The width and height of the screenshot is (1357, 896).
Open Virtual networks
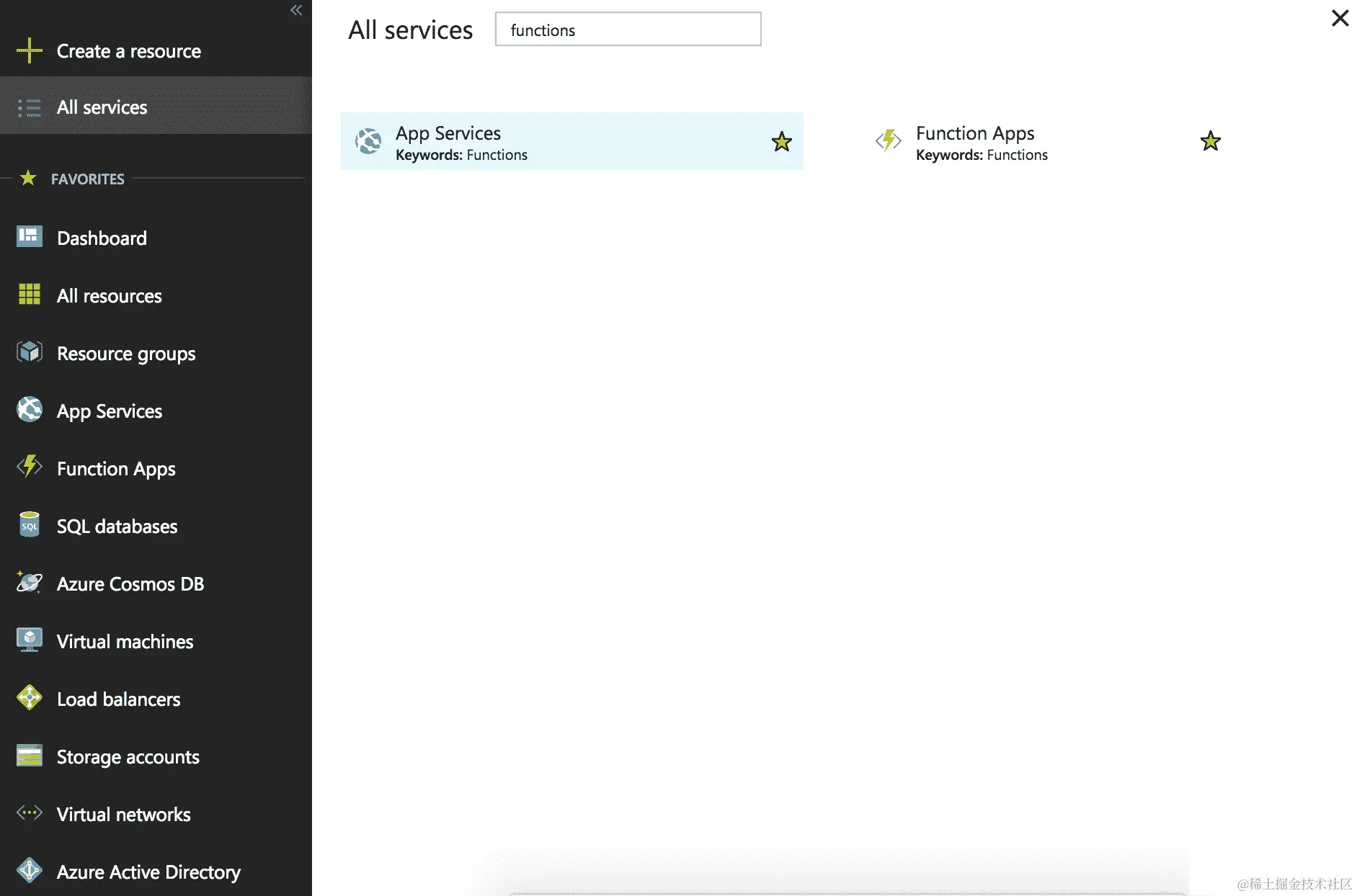[156, 814]
